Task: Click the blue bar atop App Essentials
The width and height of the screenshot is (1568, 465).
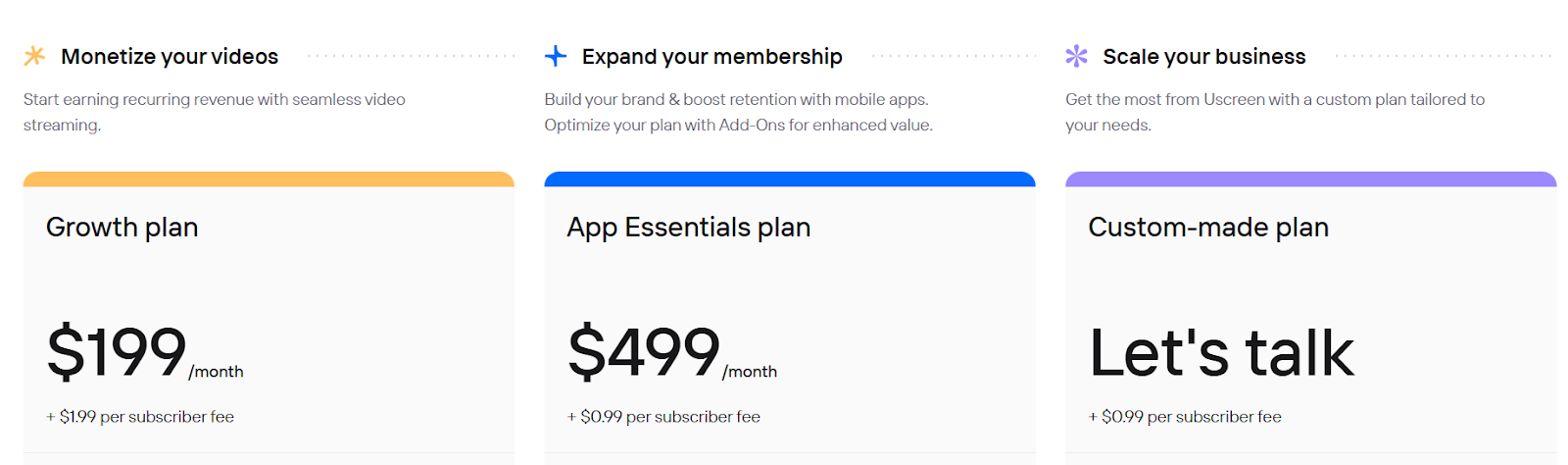Action: point(790,180)
